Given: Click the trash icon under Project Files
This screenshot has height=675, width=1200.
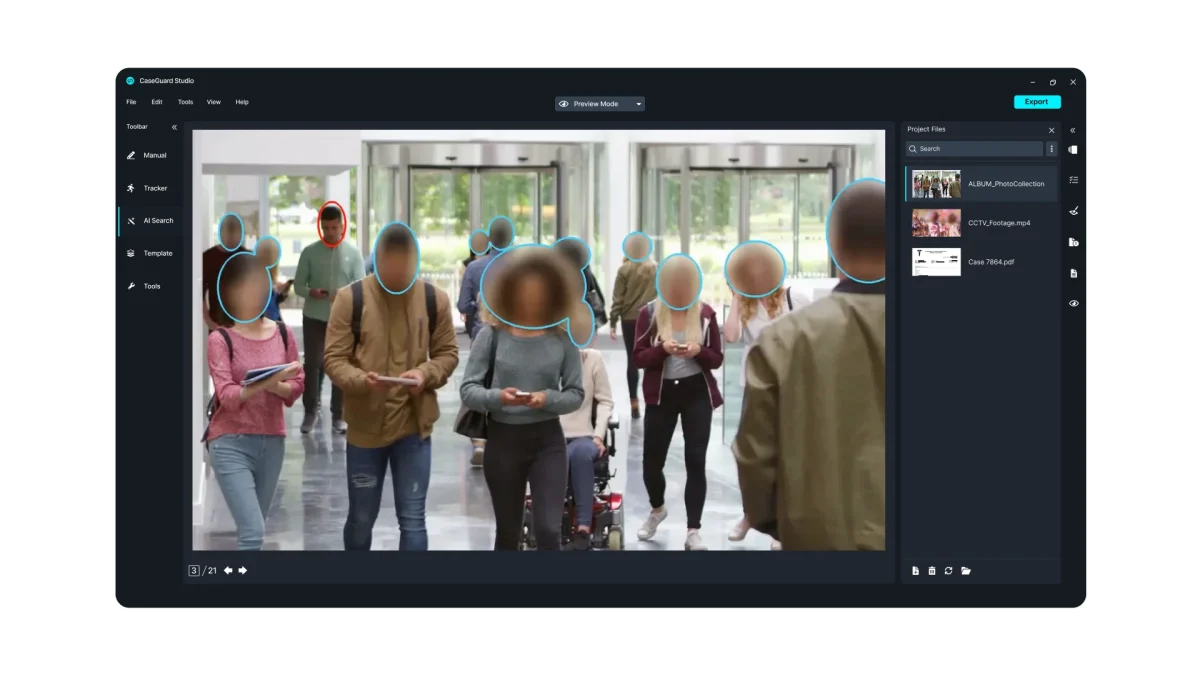Looking at the screenshot, I should tap(932, 571).
